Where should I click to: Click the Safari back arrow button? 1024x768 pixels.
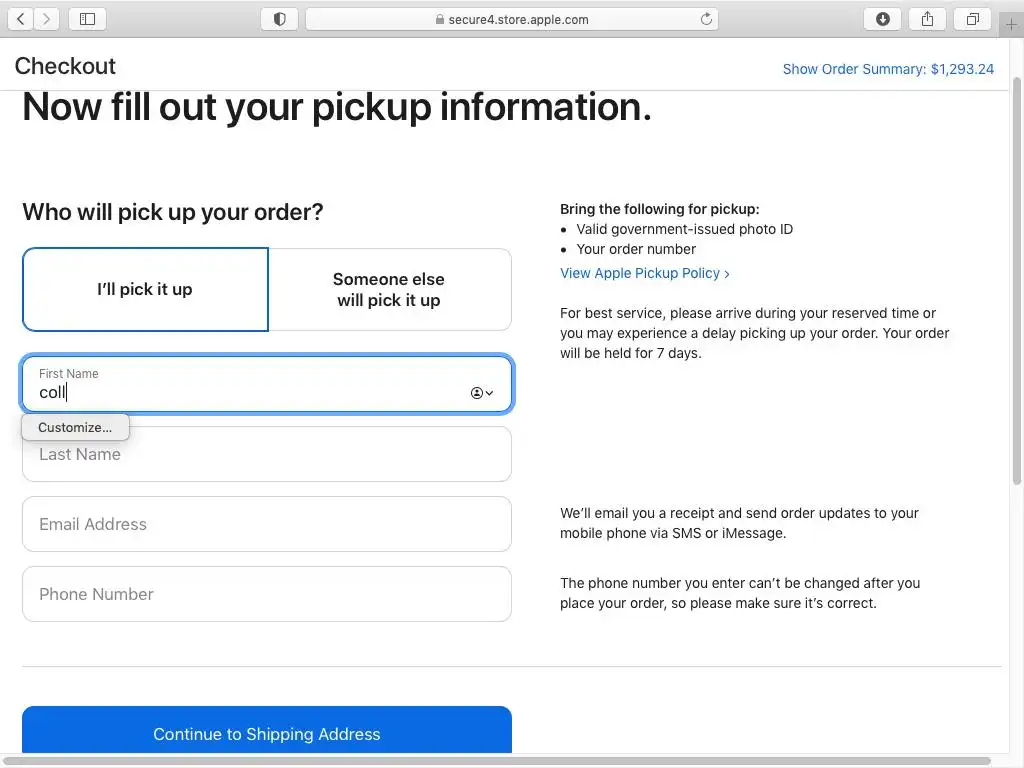click(21, 19)
